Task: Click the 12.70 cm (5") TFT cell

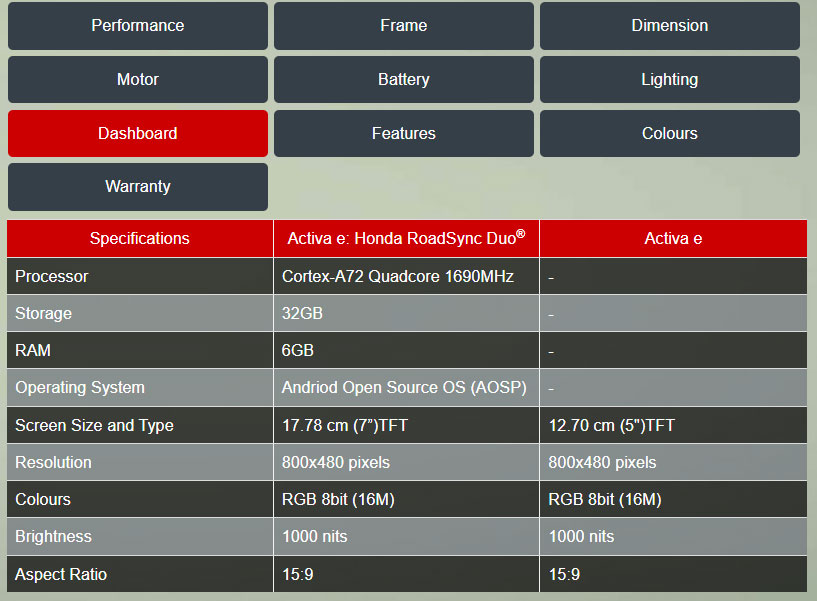Action: click(612, 426)
